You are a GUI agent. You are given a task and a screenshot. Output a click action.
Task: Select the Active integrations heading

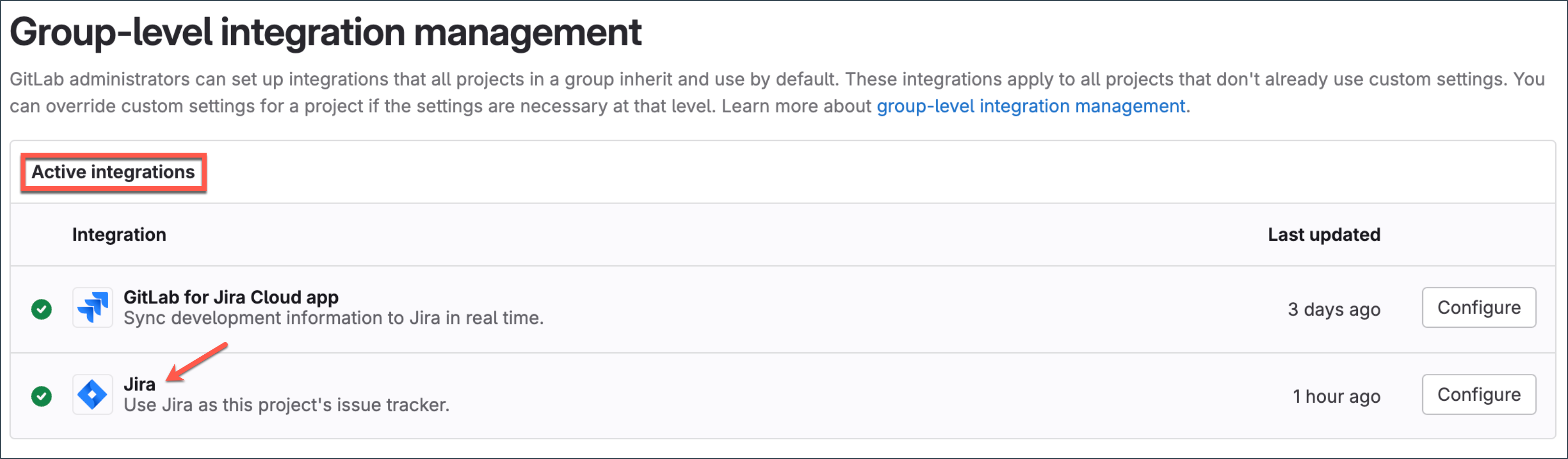113,172
